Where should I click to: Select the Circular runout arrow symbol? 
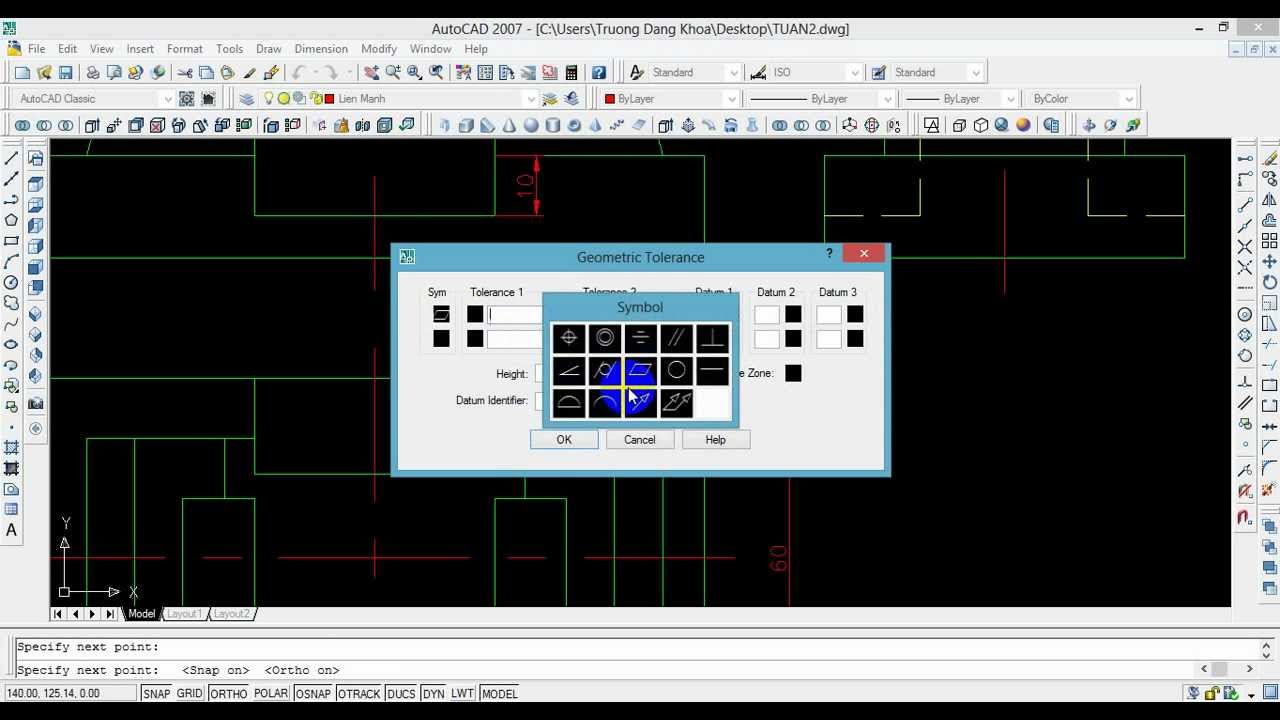pos(641,403)
